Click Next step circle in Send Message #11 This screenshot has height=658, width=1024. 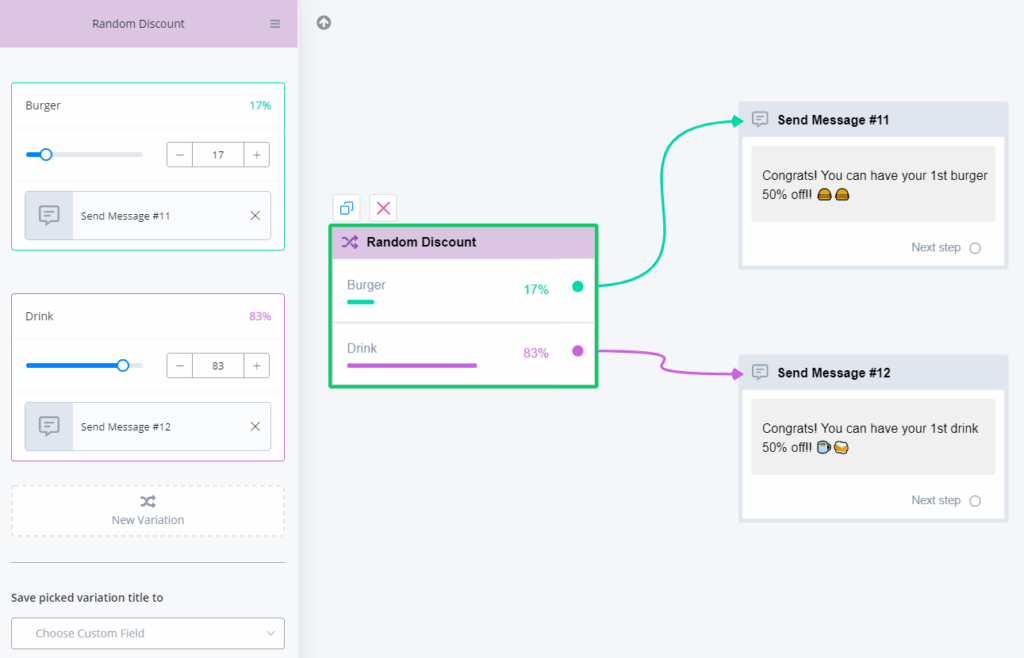point(975,248)
